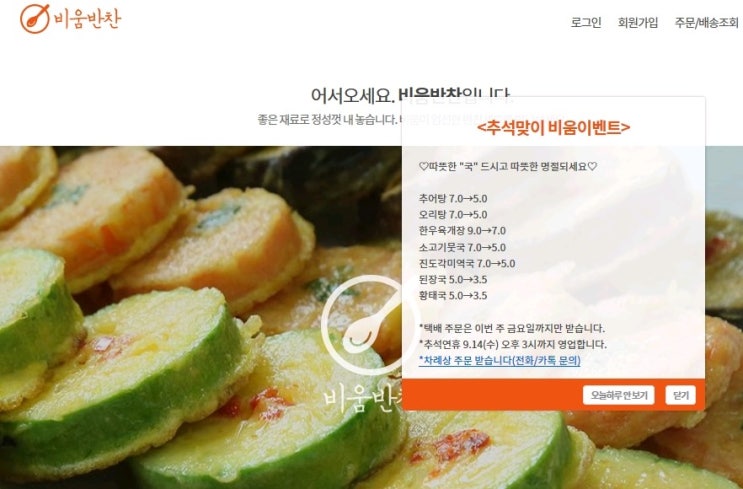Click the 택배 주문 notice text

[x=512, y=328]
